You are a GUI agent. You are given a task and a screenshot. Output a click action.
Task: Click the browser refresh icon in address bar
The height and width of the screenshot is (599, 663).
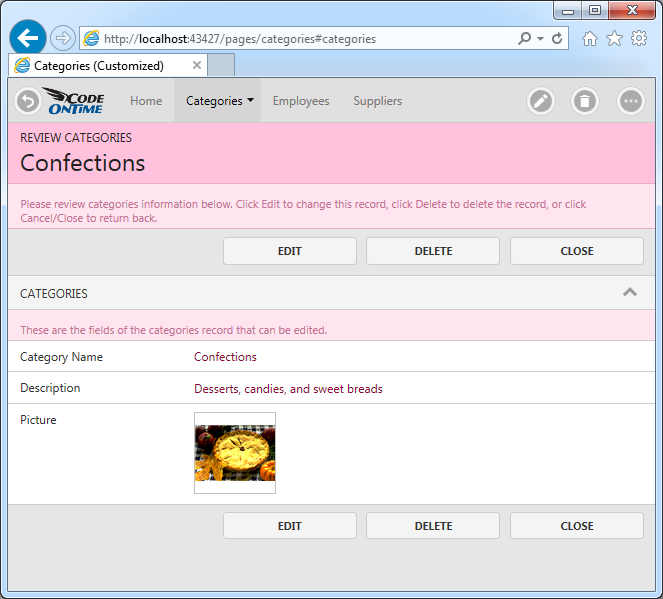[556, 39]
